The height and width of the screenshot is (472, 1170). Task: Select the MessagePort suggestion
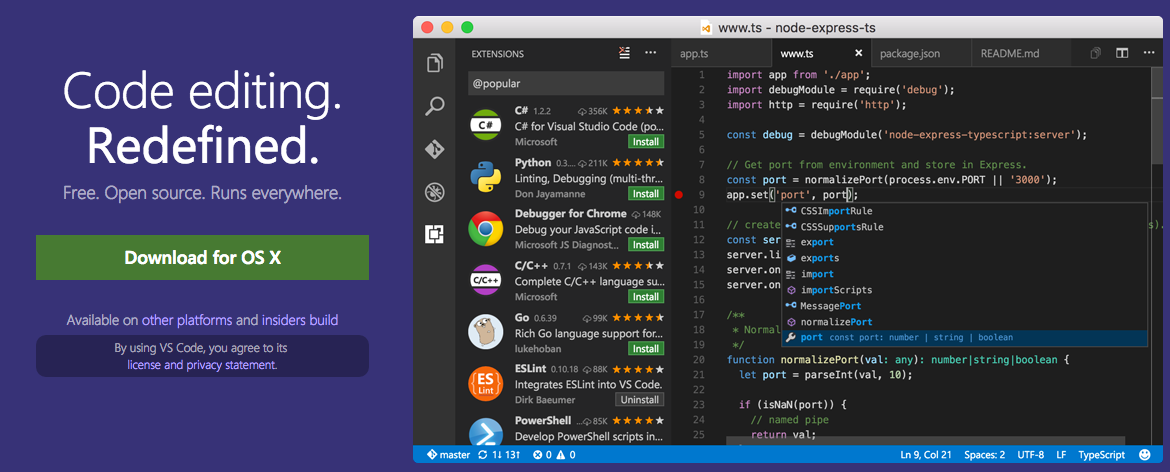point(965,306)
